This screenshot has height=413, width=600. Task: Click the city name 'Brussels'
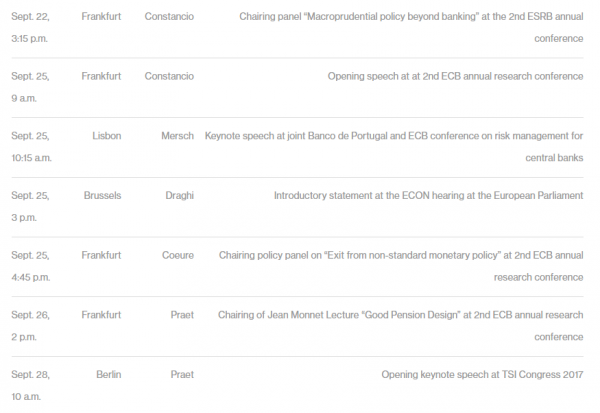point(103,196)
